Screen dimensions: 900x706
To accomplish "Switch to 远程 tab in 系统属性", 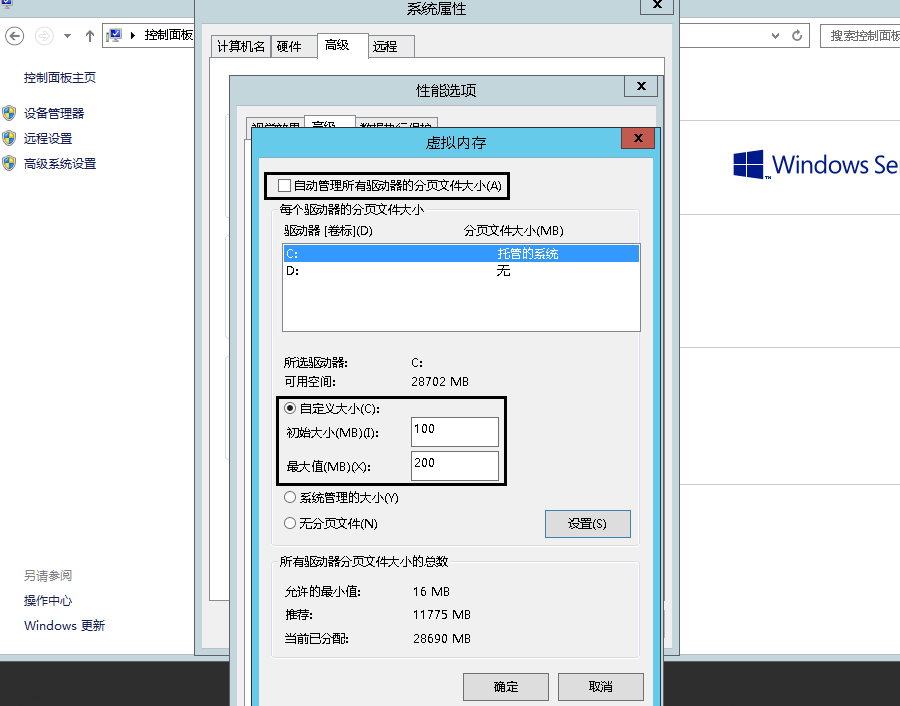I will [x=390, y=46].
